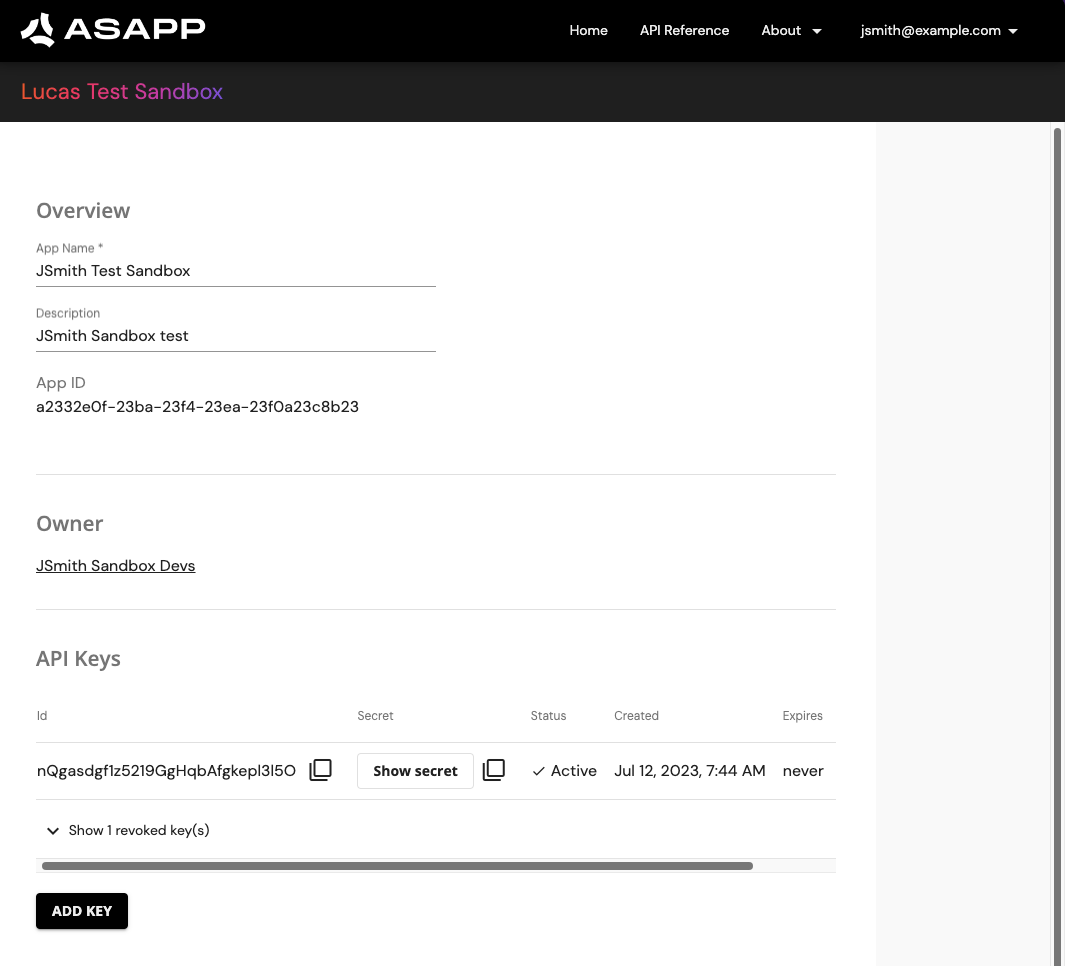Open the Home page

[x=588, y=31]
